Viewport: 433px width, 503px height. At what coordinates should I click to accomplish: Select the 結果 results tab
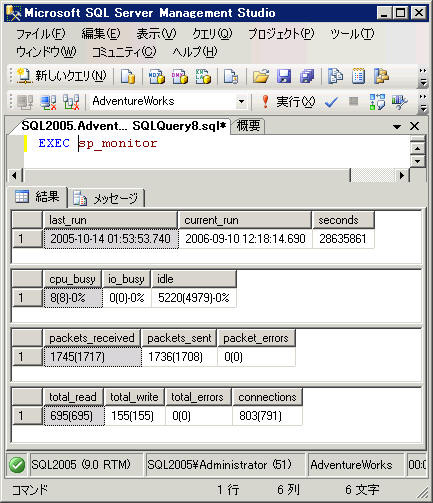pos(38,197)
